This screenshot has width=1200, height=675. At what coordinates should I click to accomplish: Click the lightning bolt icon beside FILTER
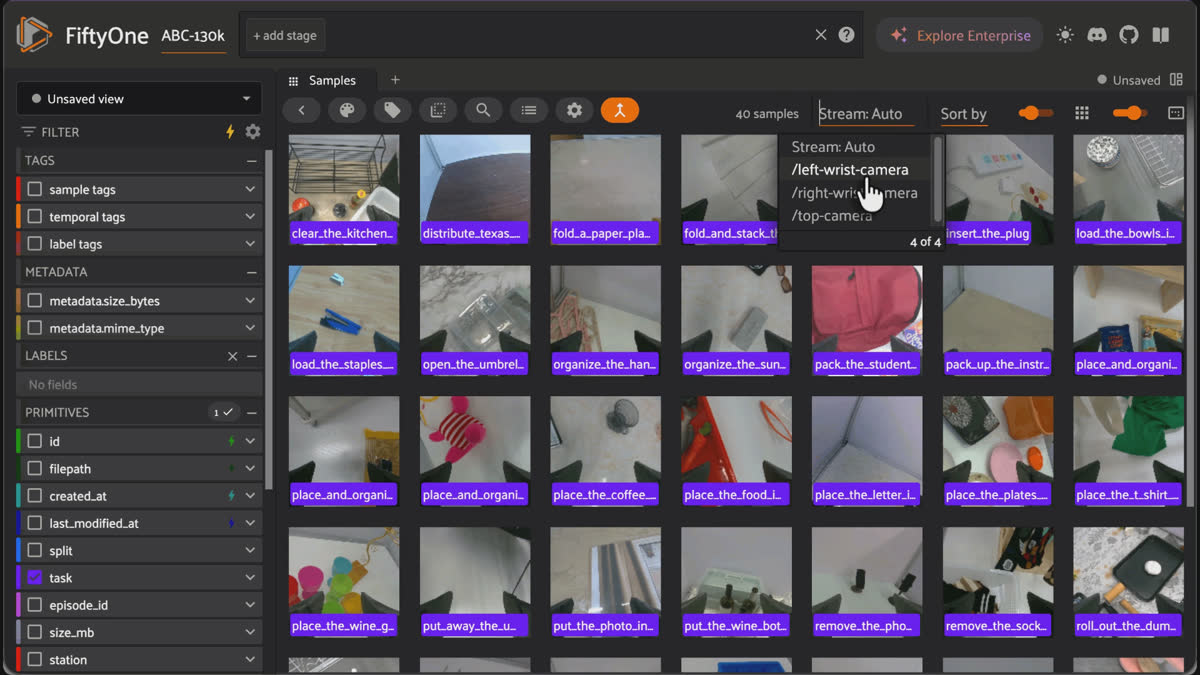(x=230, y=131)
